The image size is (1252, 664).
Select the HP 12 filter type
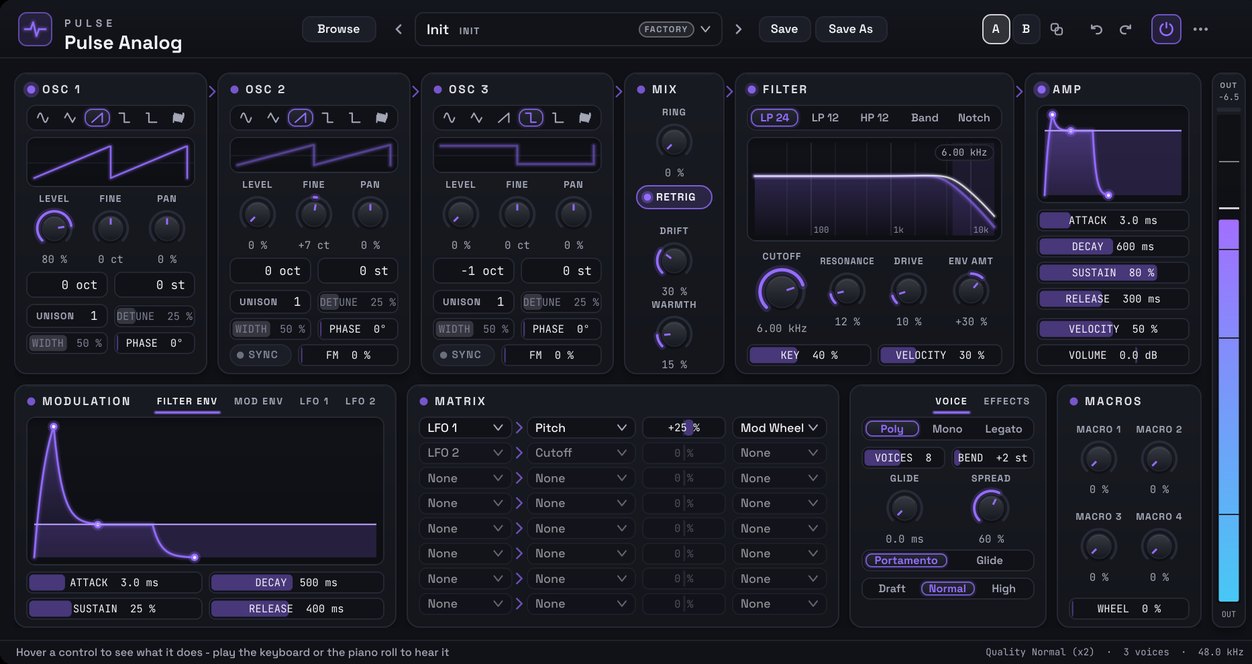(874, 118)
